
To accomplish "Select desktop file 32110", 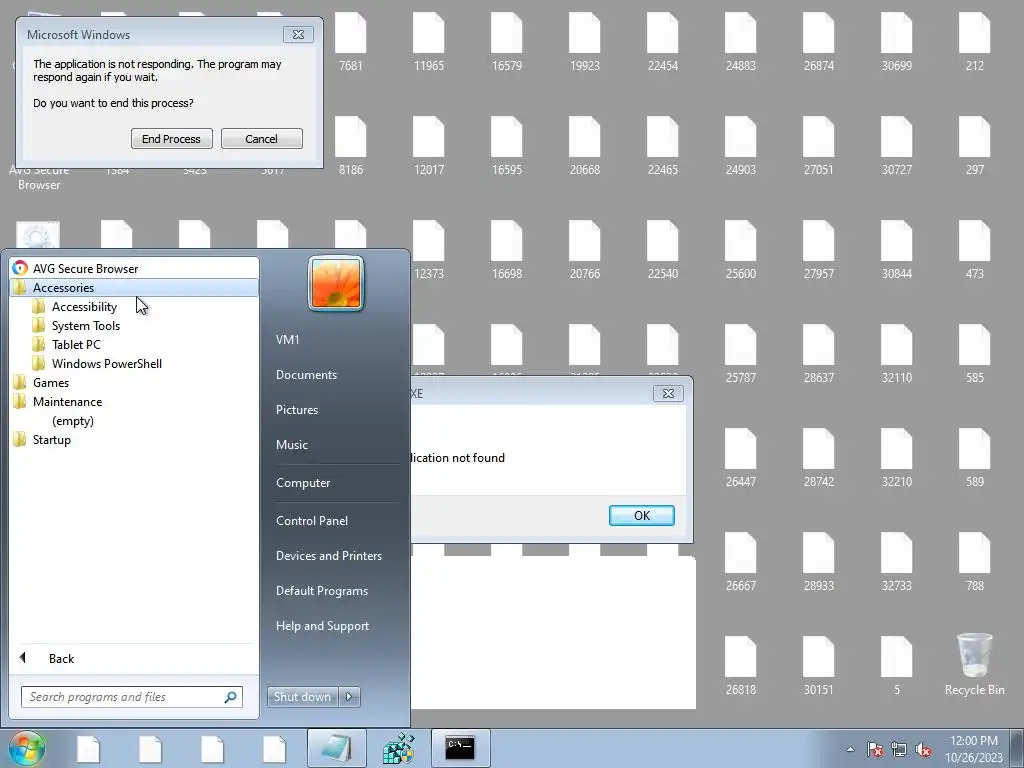I will (x=897, y=354).
